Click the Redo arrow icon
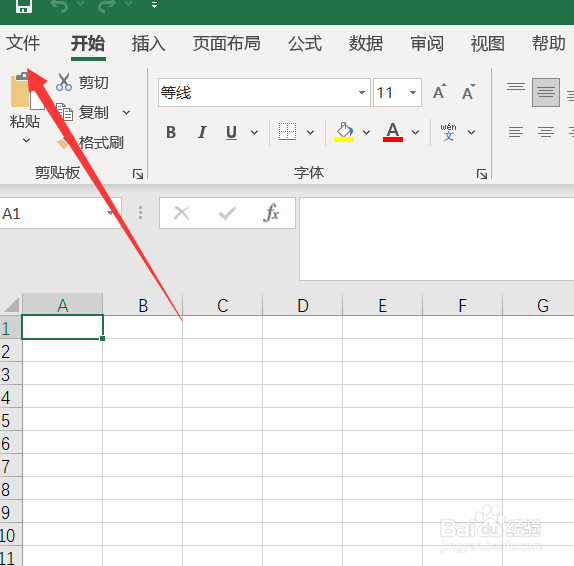Image resolution: width=574 pixels, height=566 pixels. click(x=107, y=5)
